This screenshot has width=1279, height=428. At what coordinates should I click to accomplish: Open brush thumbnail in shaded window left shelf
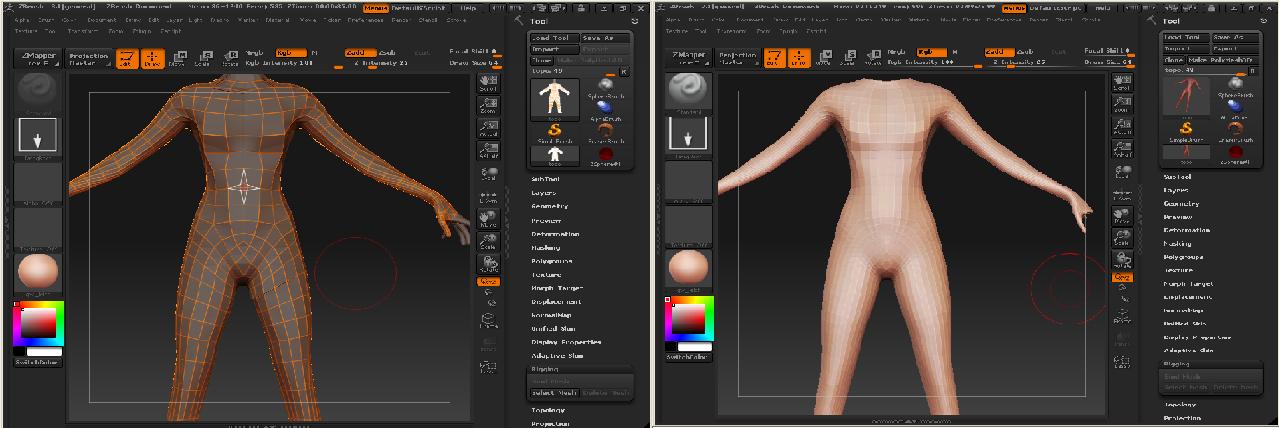[686, 93]
